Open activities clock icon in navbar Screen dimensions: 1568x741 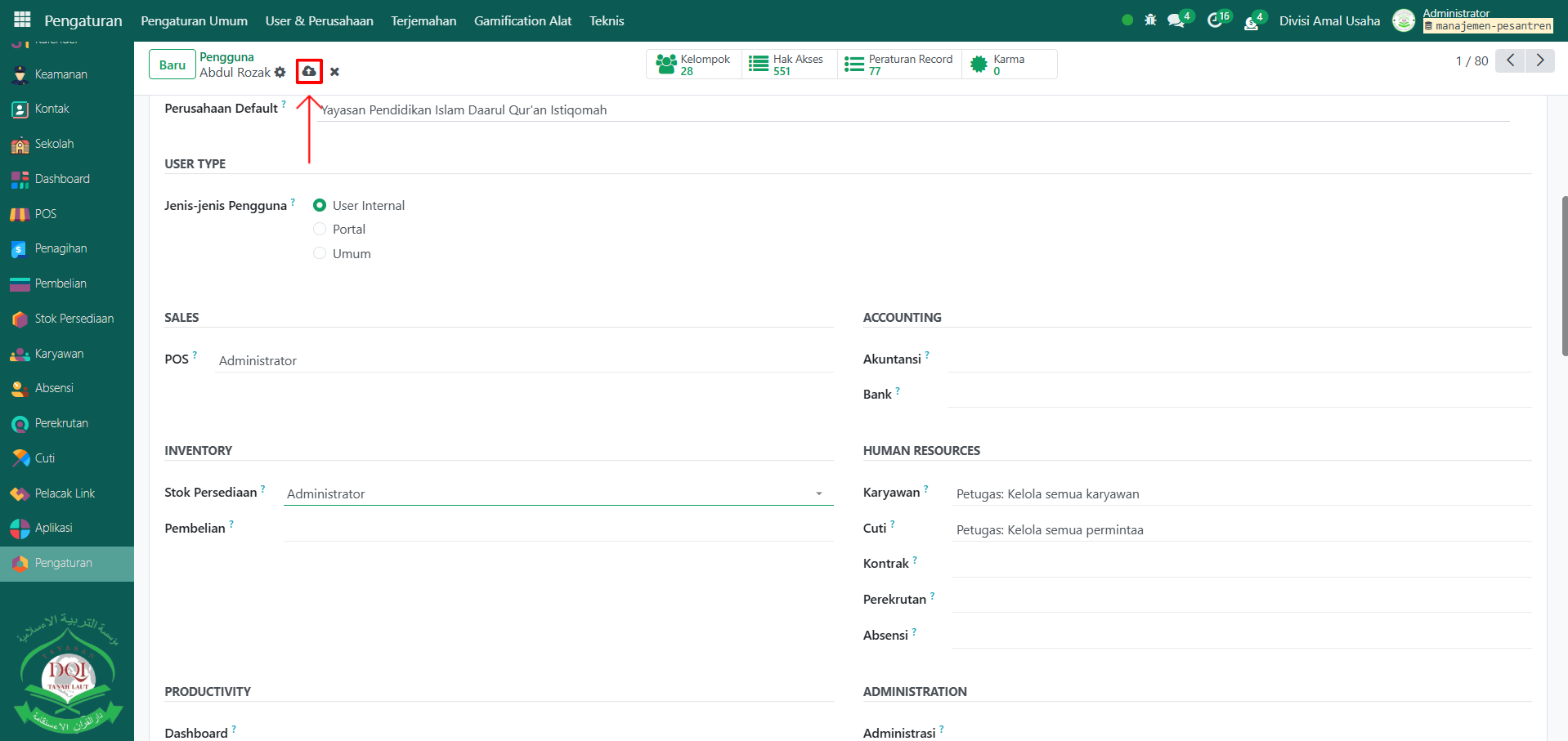click(1215, 21)
